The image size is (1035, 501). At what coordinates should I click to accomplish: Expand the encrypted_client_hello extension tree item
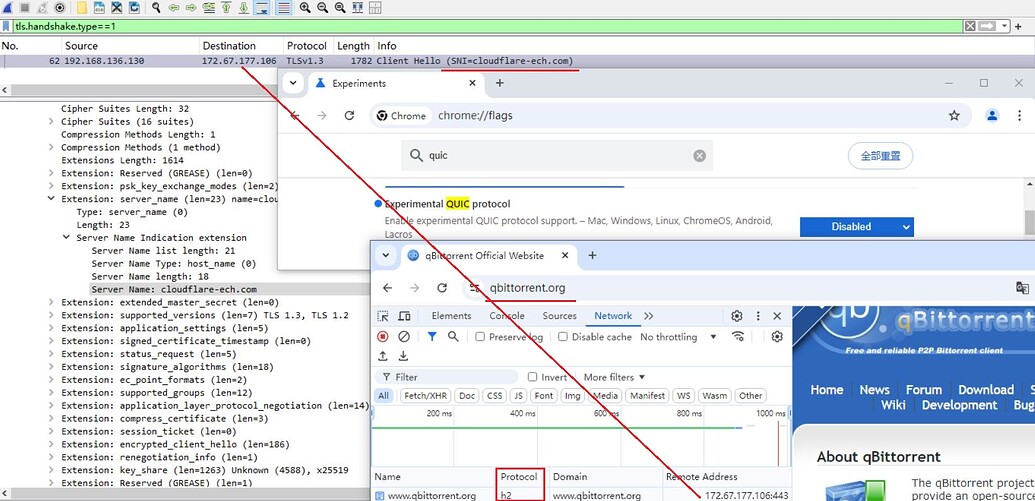click(52, 444)
